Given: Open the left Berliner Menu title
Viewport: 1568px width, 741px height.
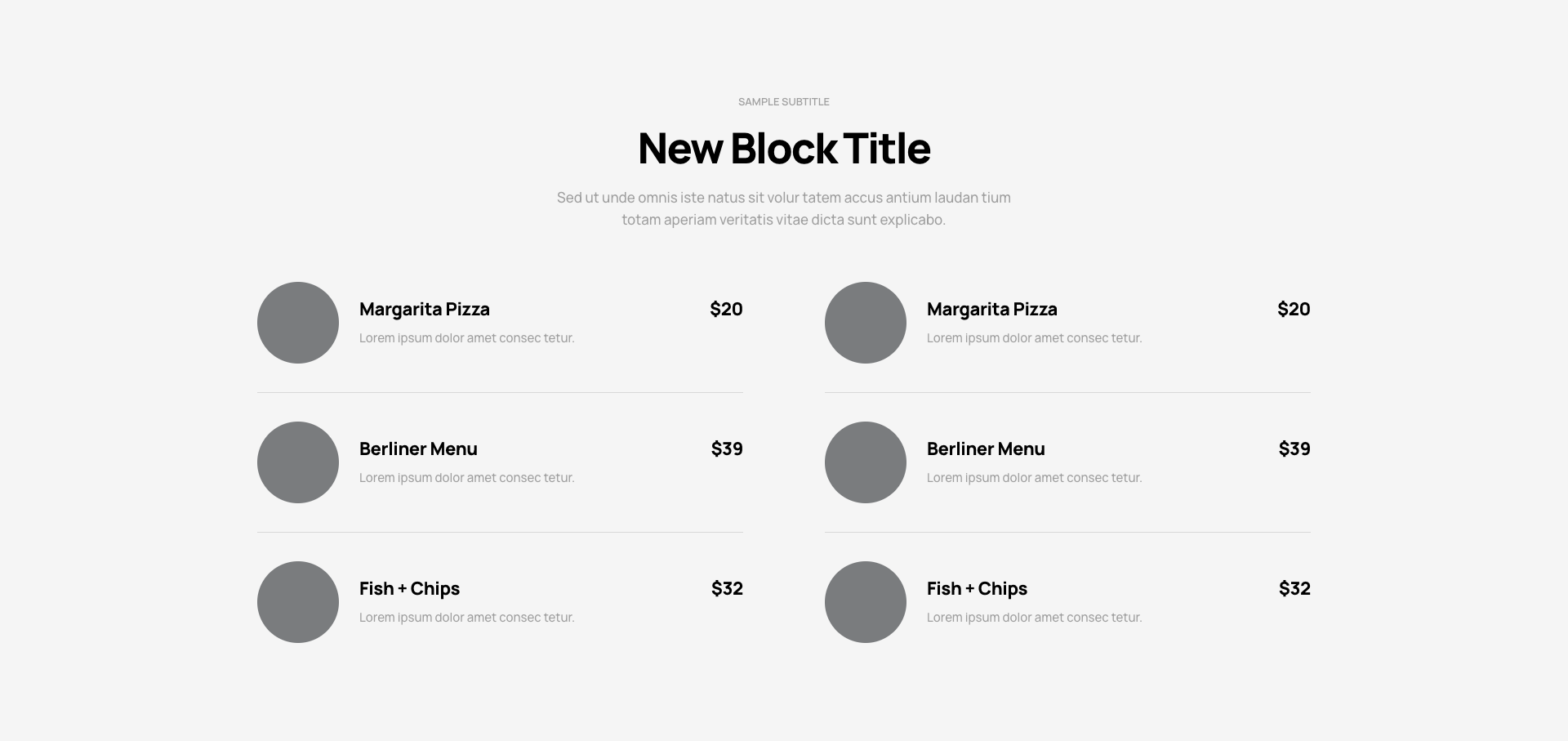Looking at the screenshot, I should click(x=418, y=449).
